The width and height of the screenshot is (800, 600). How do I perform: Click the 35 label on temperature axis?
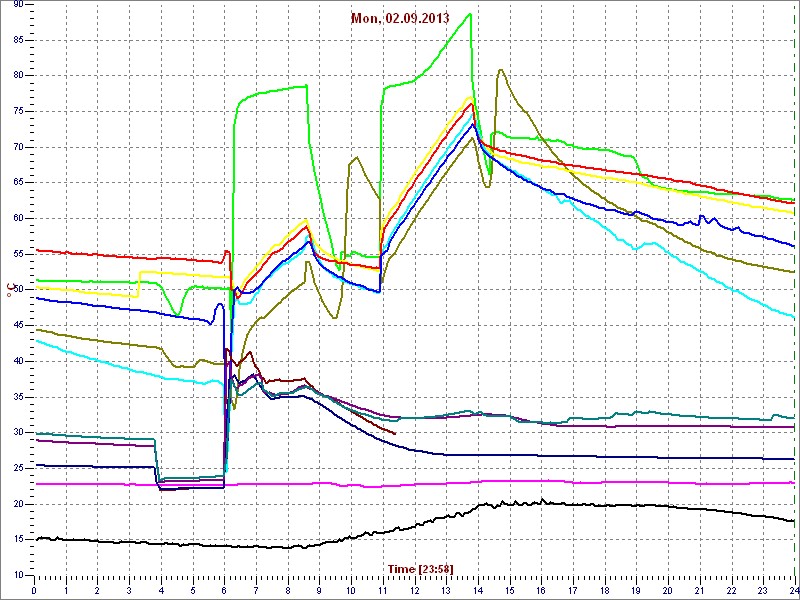pyautogui.click(x=17, y=397)
